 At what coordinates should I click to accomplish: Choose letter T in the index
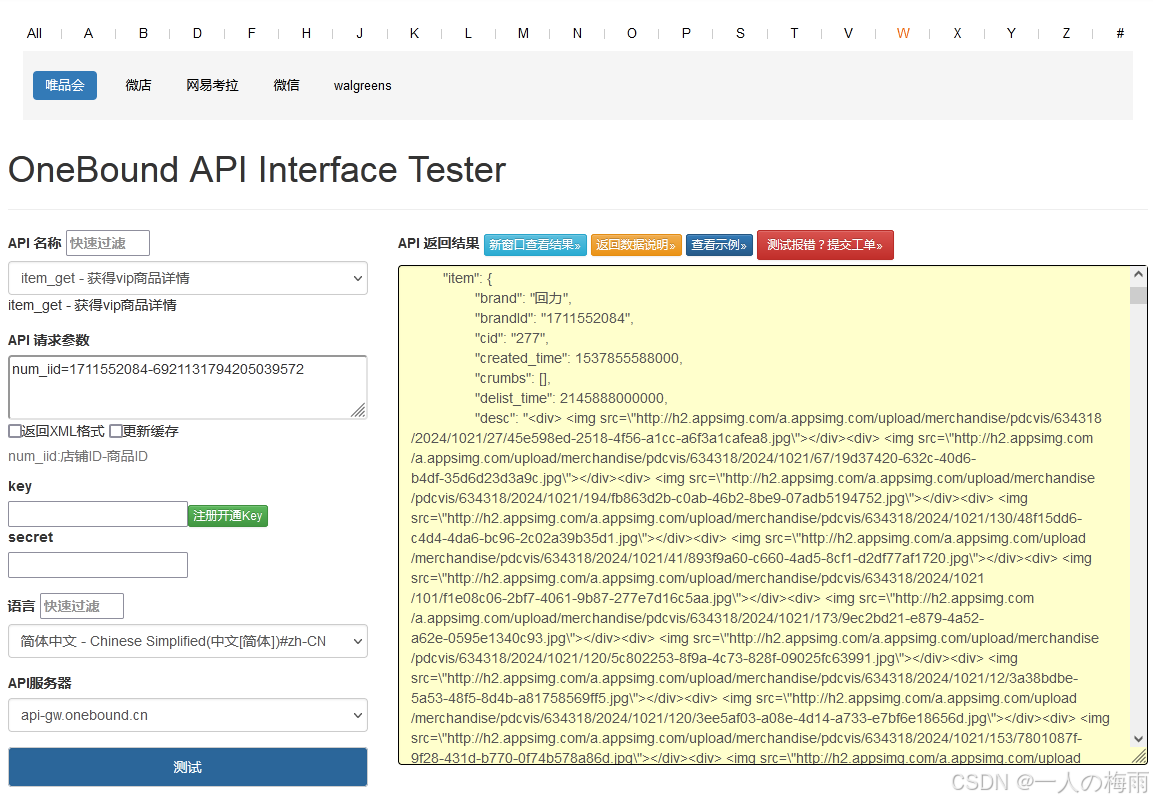point(794,33)
